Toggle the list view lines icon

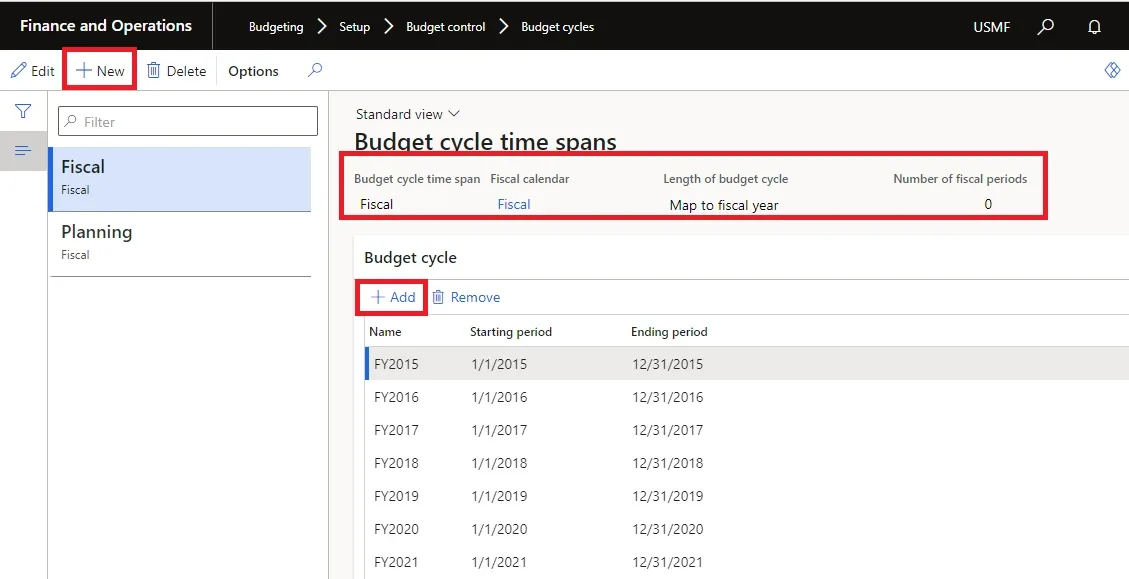click(x=23, y=151)
